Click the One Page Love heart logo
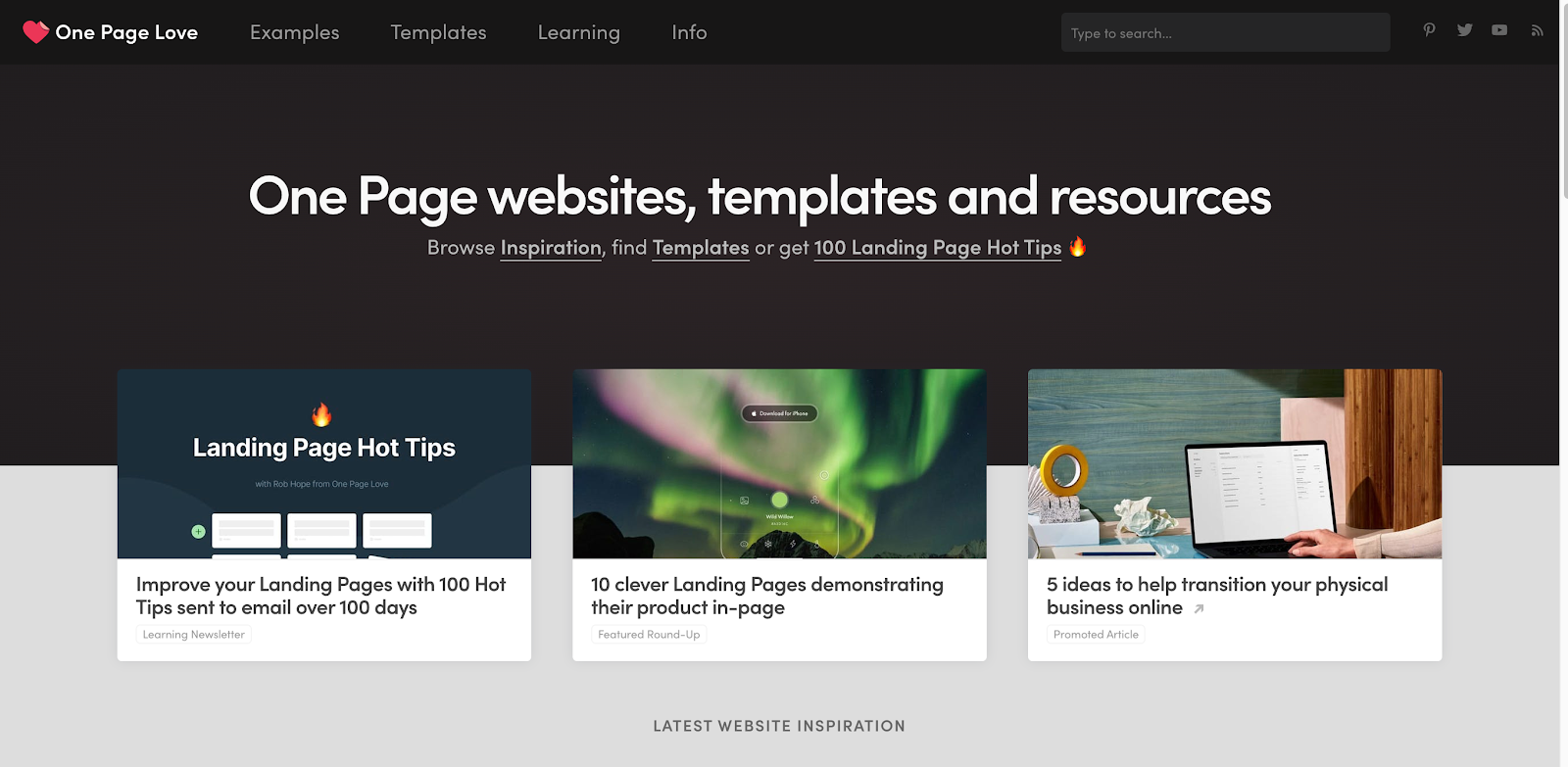The width and height of the screenshot is (1568, 767). coord(36,32)
